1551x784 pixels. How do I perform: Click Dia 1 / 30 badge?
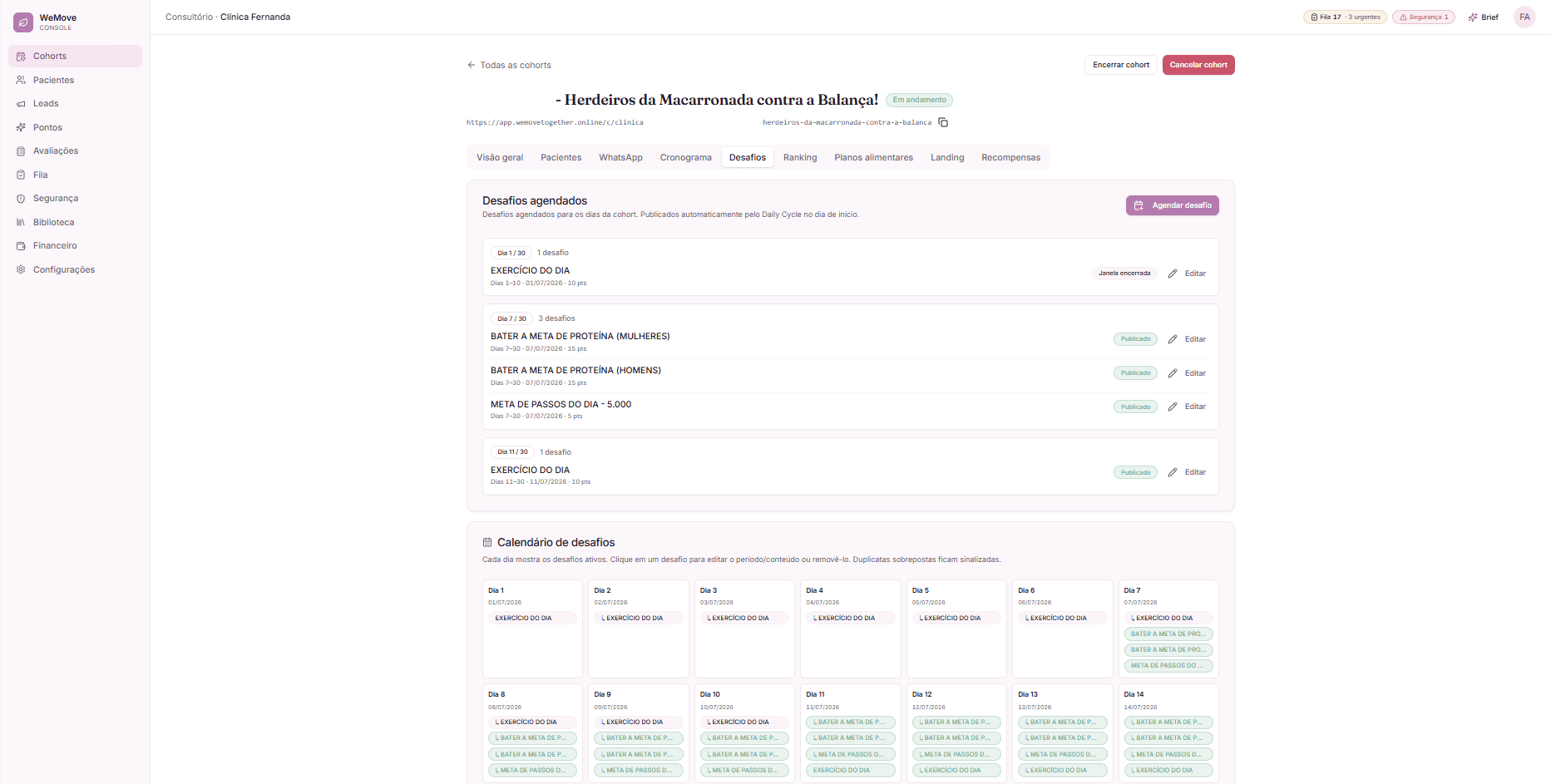511,253
